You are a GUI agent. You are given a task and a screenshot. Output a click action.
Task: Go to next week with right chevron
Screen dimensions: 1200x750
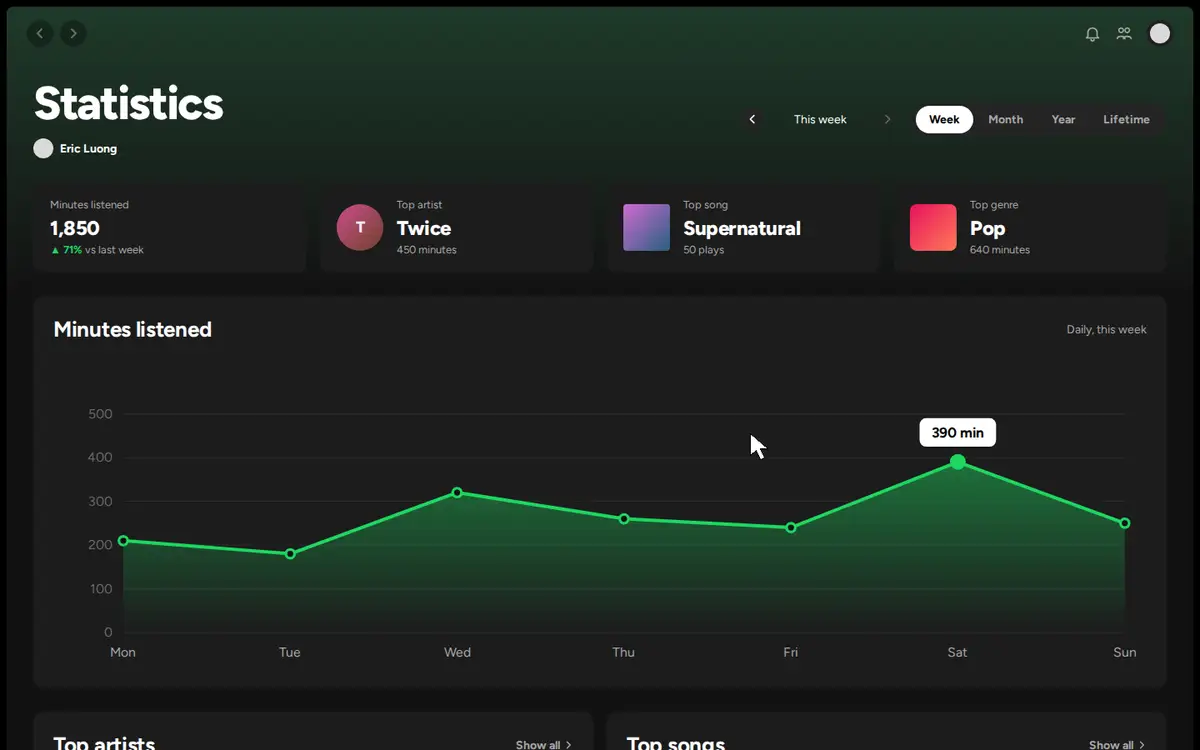click(887, 119)
